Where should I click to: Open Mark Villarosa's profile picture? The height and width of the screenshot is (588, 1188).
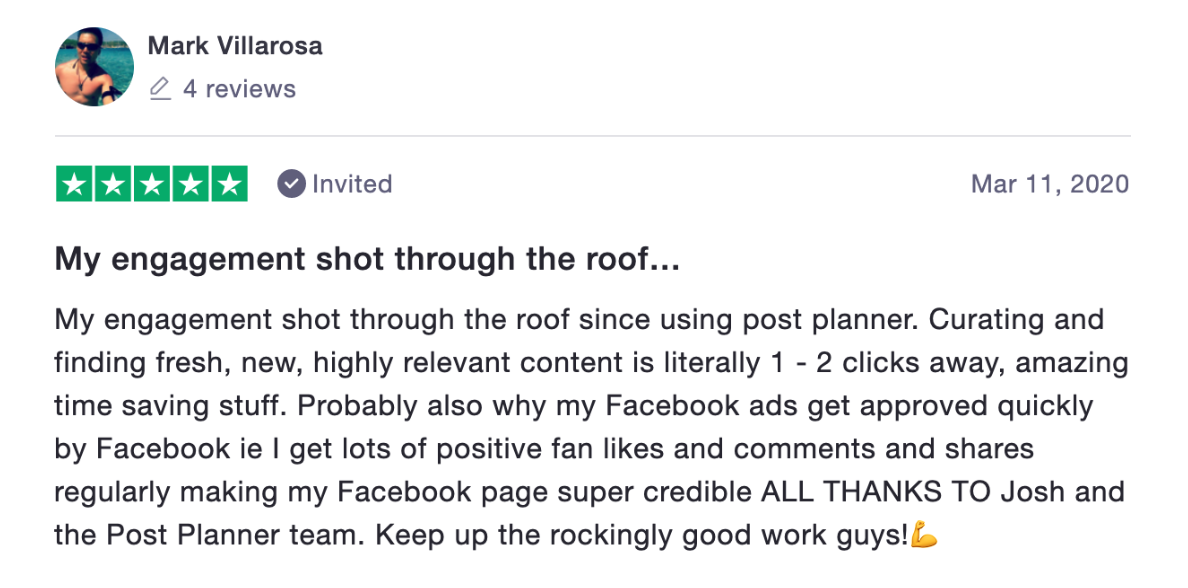pos(95,67)
